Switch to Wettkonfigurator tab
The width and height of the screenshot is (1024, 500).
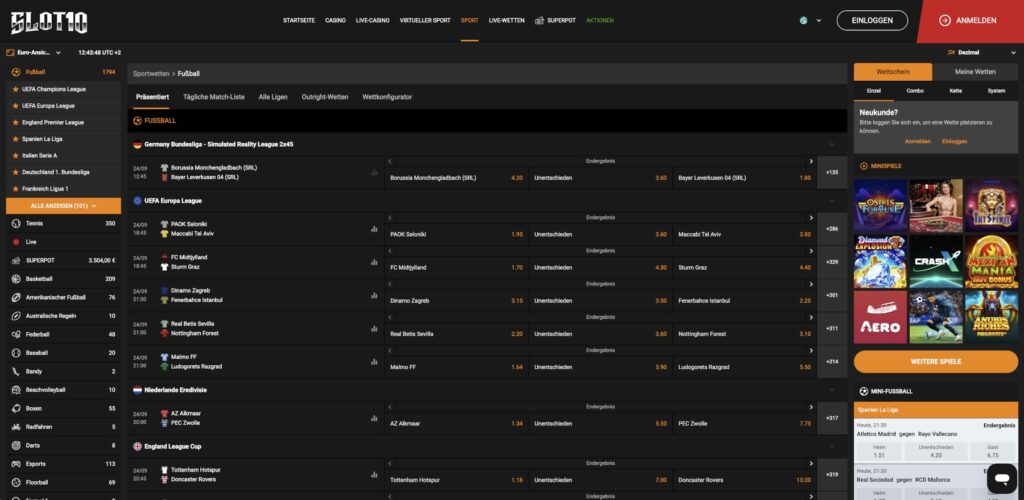tap(387, 97)
